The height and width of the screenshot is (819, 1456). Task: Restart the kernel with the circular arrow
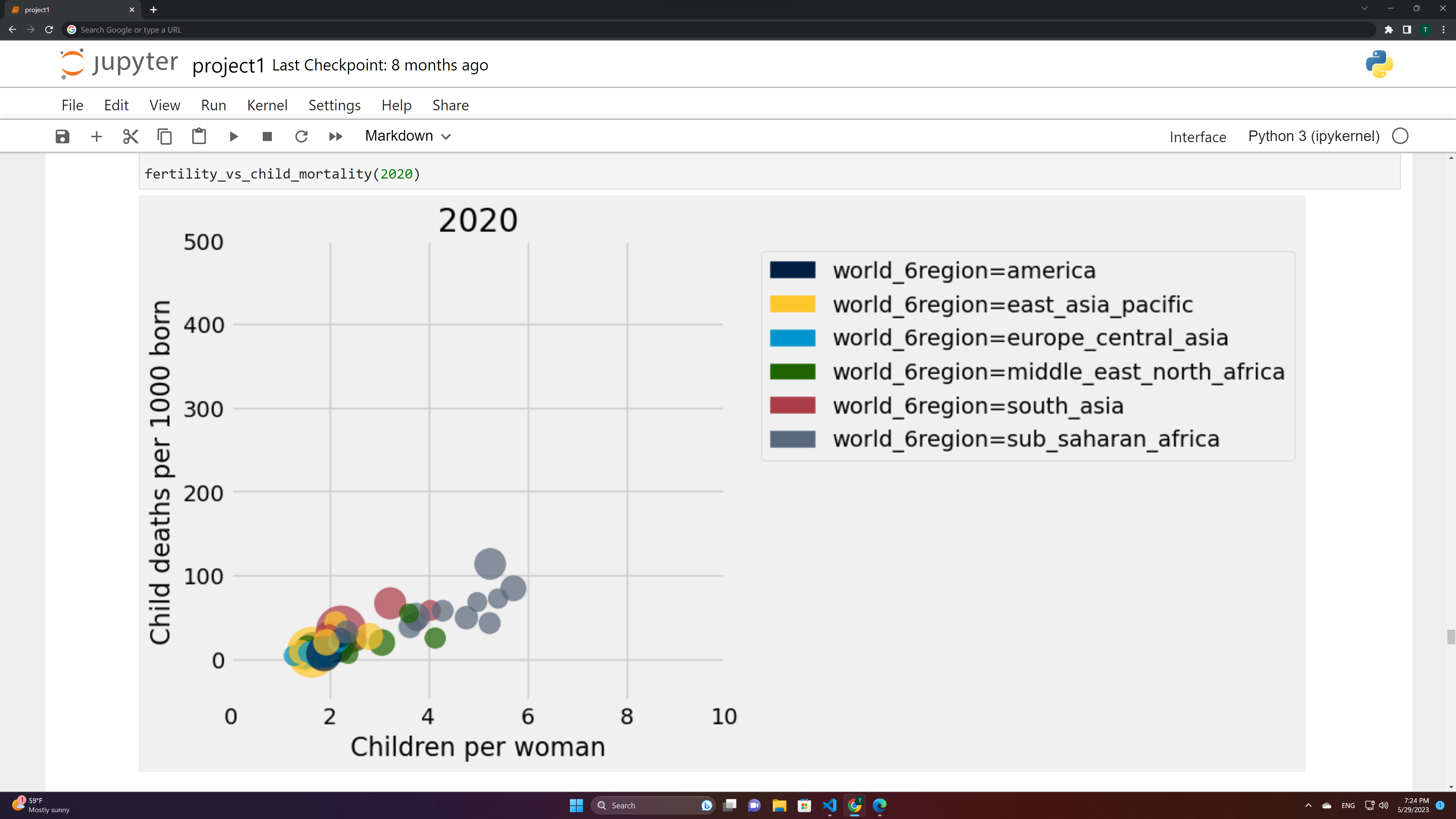[301, 136]
